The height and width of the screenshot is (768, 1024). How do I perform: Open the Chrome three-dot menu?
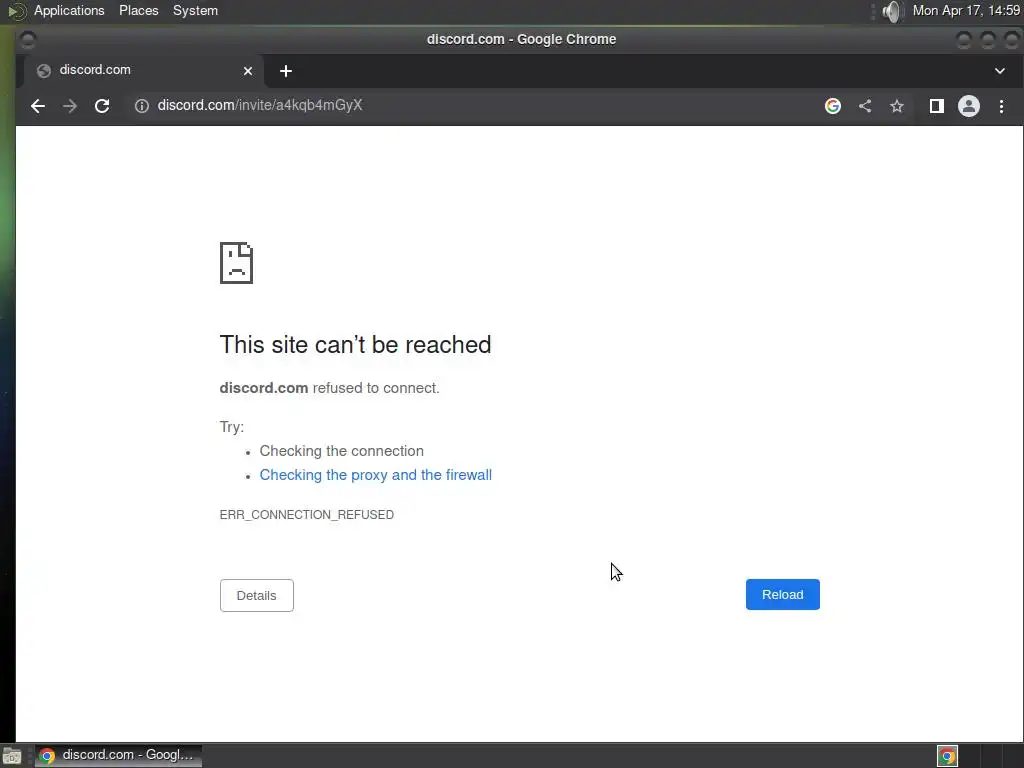pyautogui.click(x=1001, y=106)
